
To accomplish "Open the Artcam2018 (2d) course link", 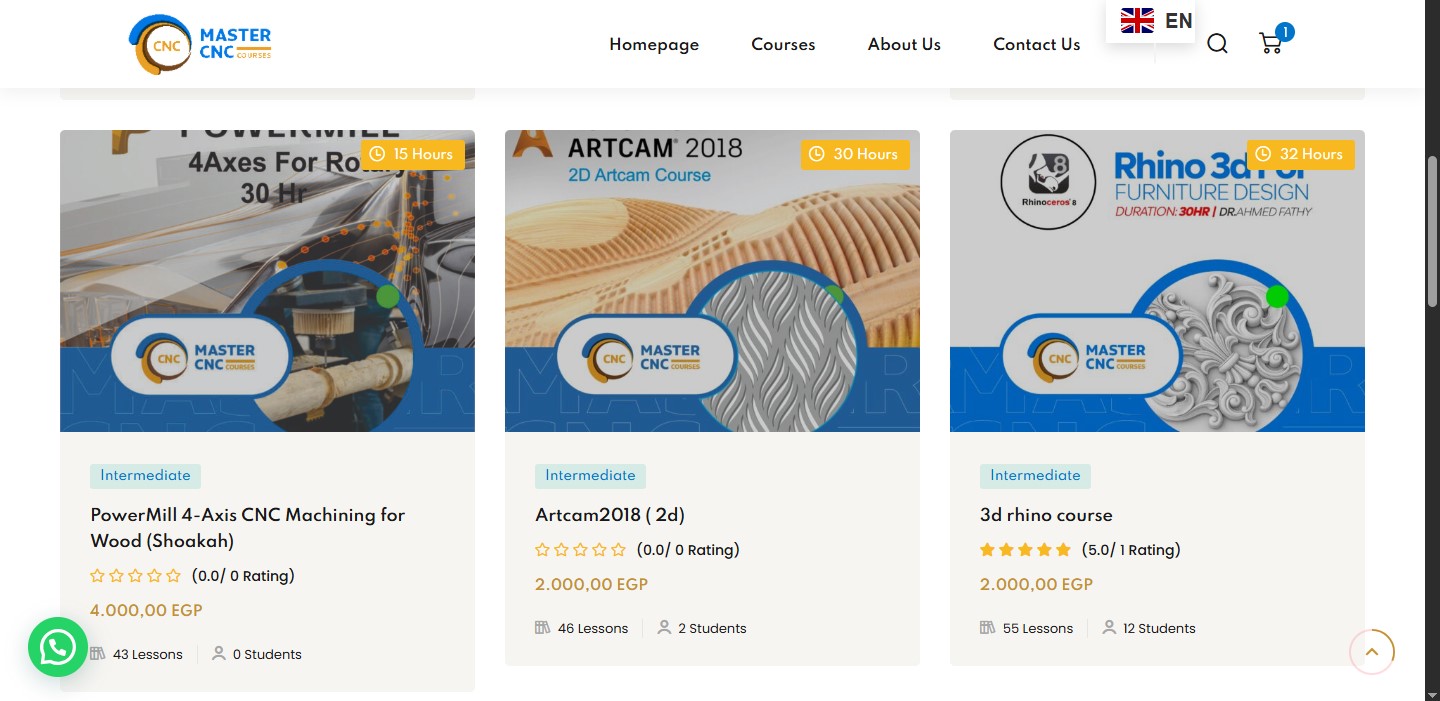I will click(x=610, y=515).
